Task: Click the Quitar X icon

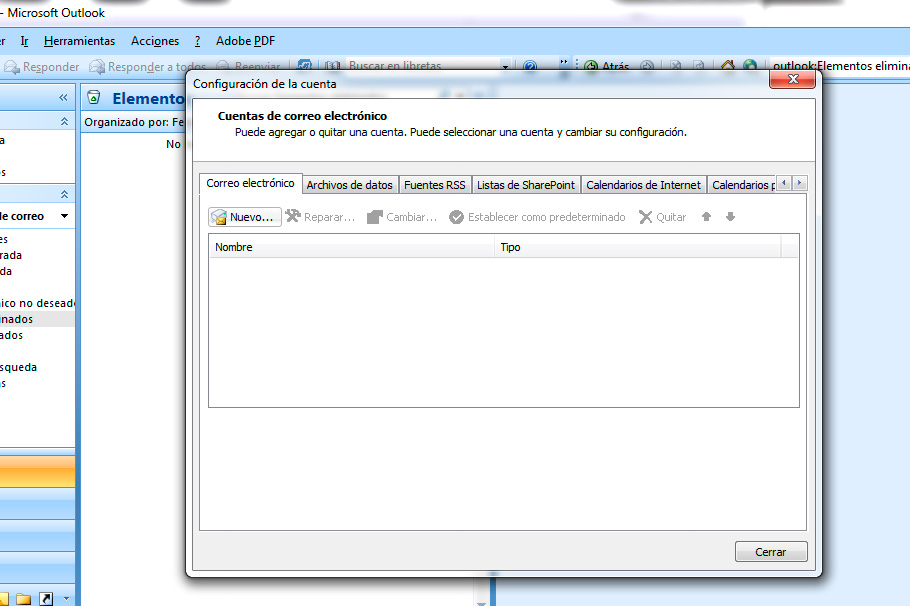Action: point(645,217)
